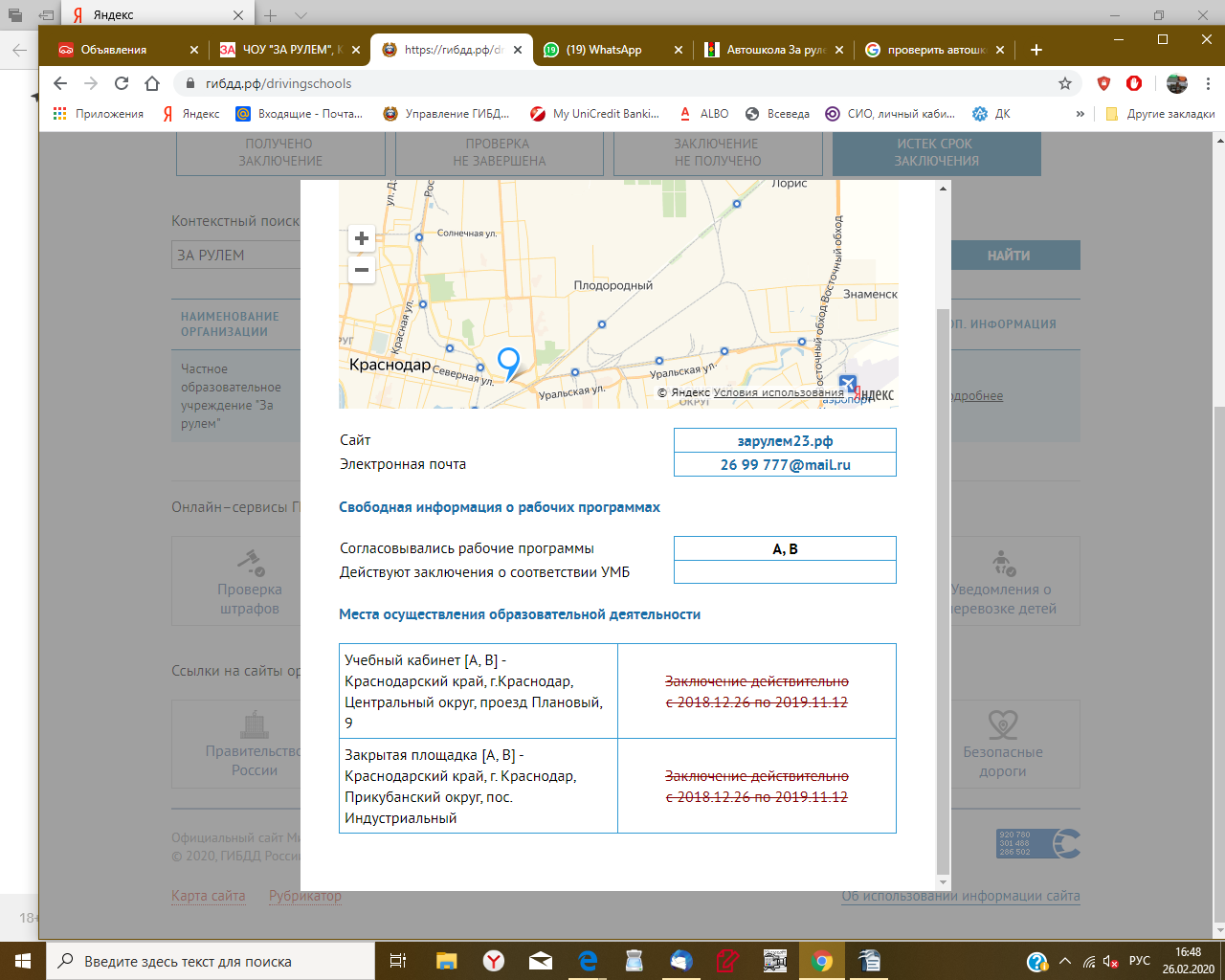Bookmark page with the star icon
Image resolution: width=1225 pixels, height=980 pixels.
1065,83
